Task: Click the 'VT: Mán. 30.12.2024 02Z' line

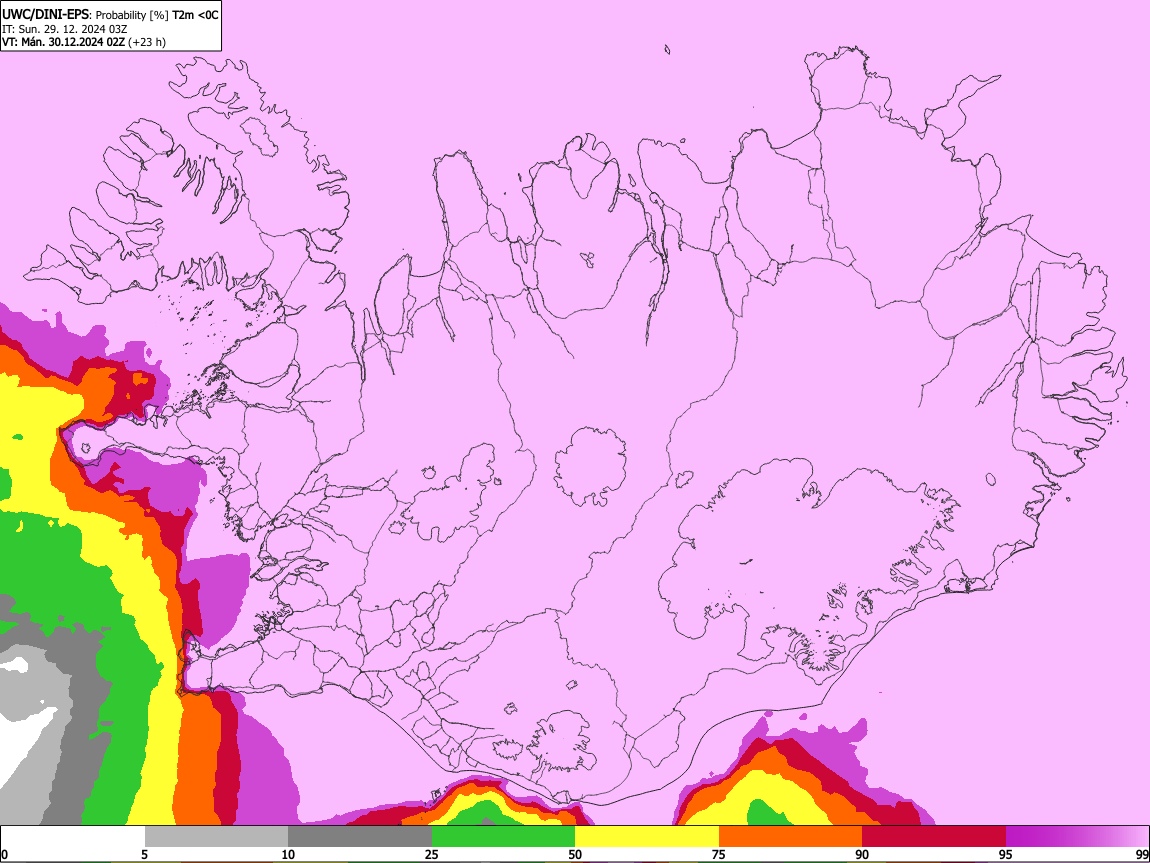Action: tap(64, 42)
